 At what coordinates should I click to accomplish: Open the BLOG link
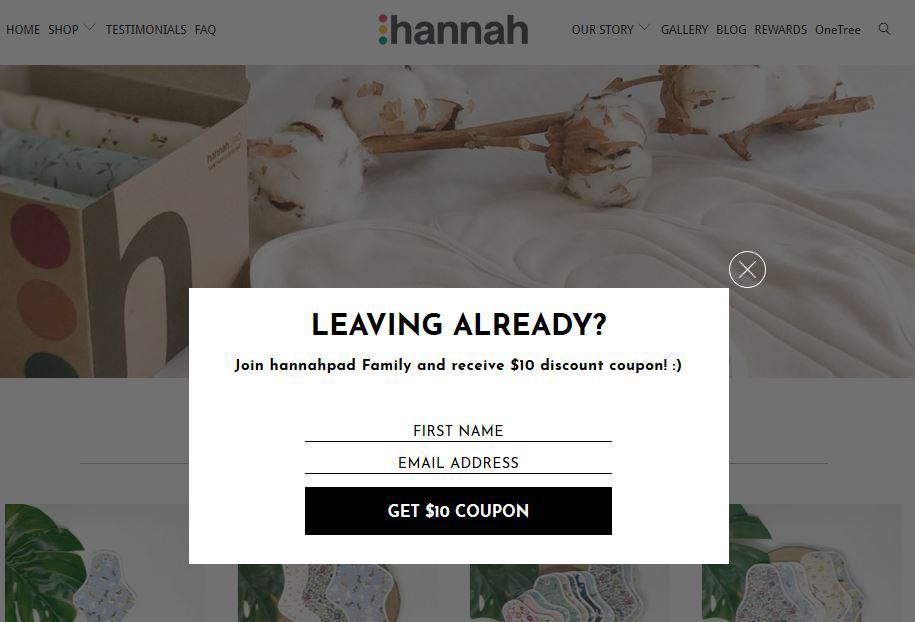coord(731,30)
